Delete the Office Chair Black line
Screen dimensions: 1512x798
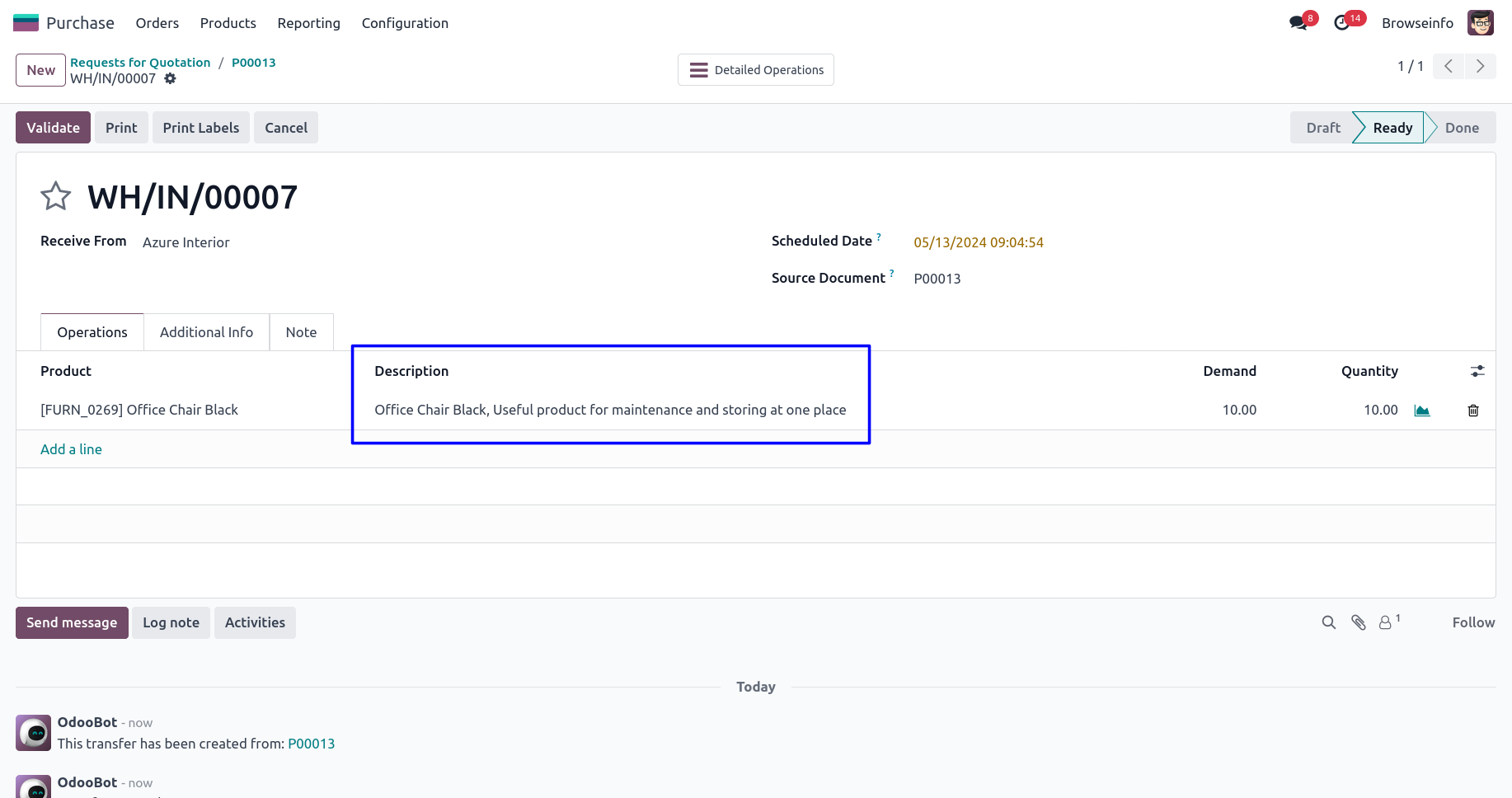click(1473, 411)
